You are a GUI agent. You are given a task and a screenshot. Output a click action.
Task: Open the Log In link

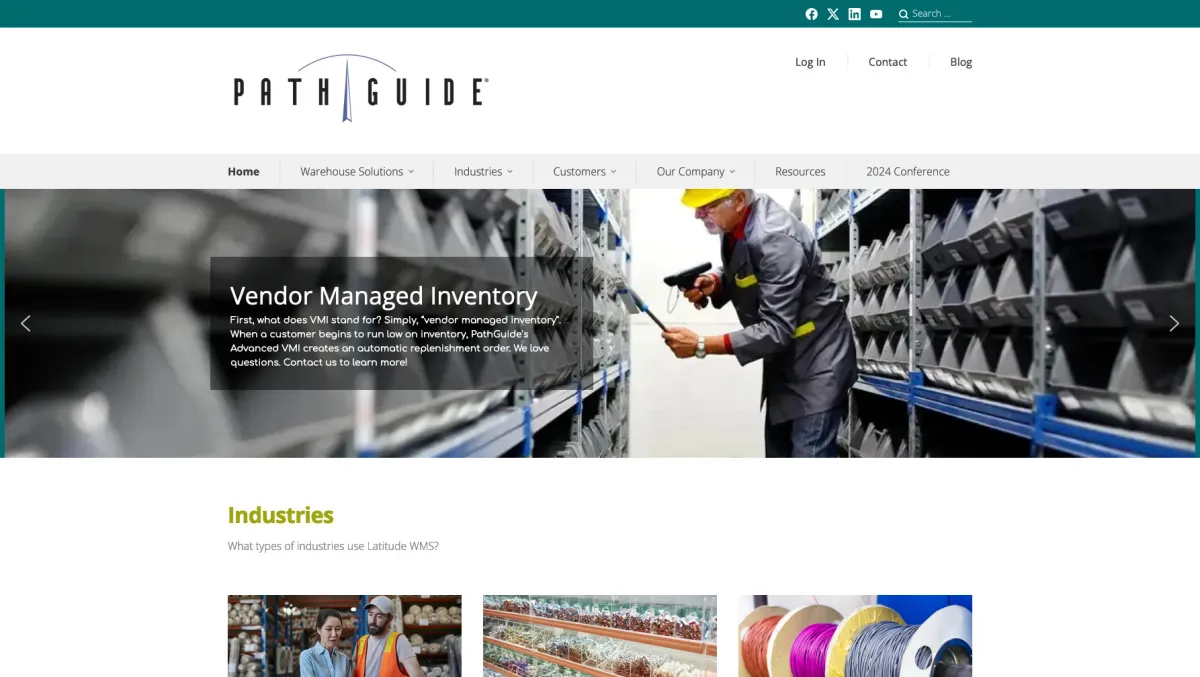pyautogui.click(x=810, y=62)
